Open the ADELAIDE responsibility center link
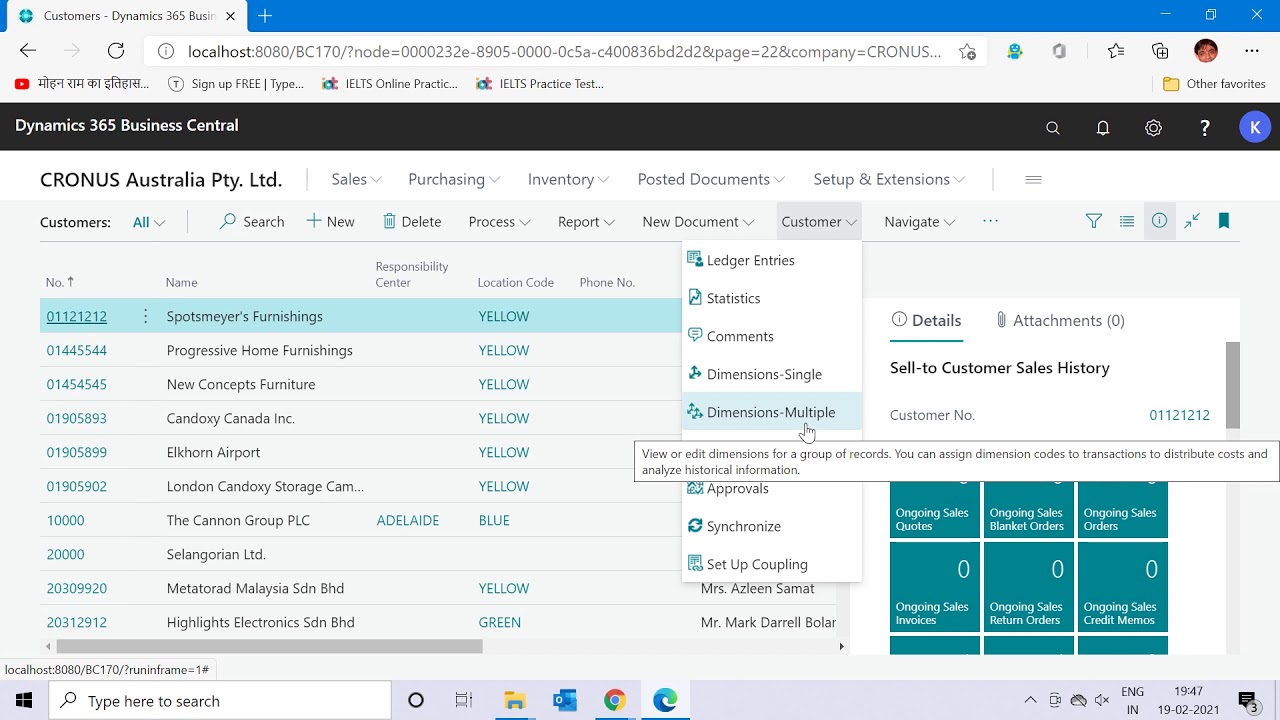1280x720 pixels. tap(408, 520)
